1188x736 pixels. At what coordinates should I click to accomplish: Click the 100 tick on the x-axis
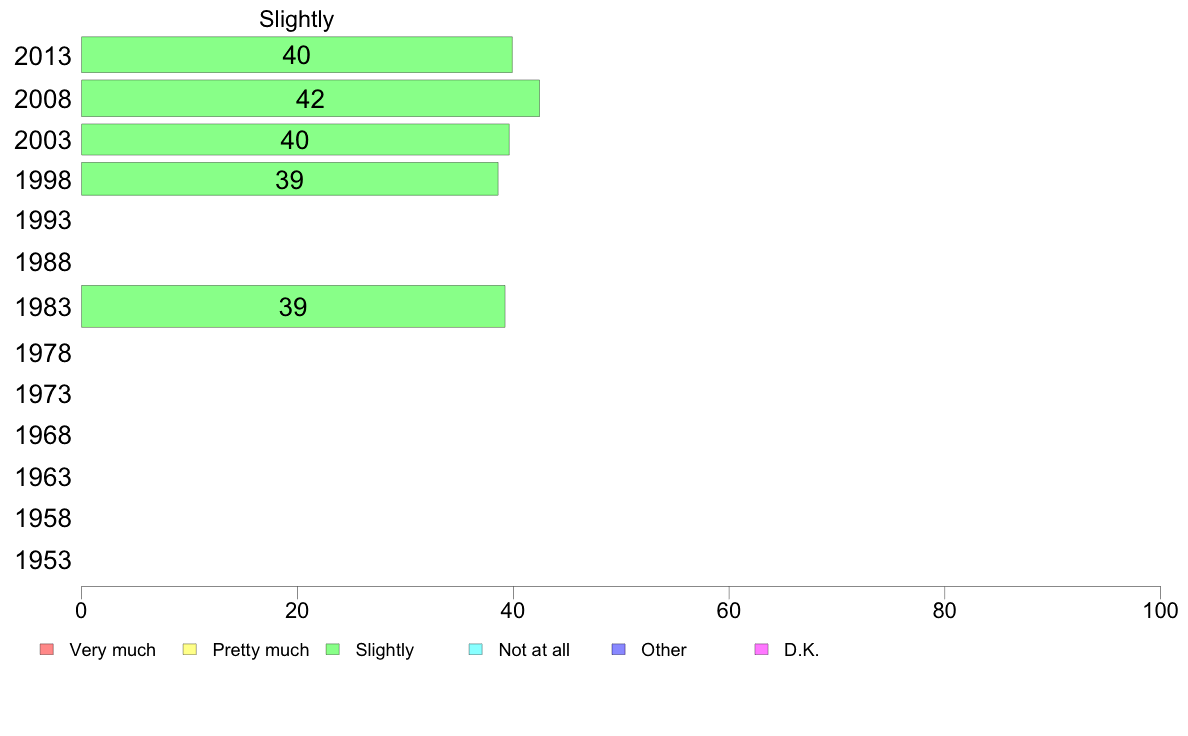[1160, 610]
